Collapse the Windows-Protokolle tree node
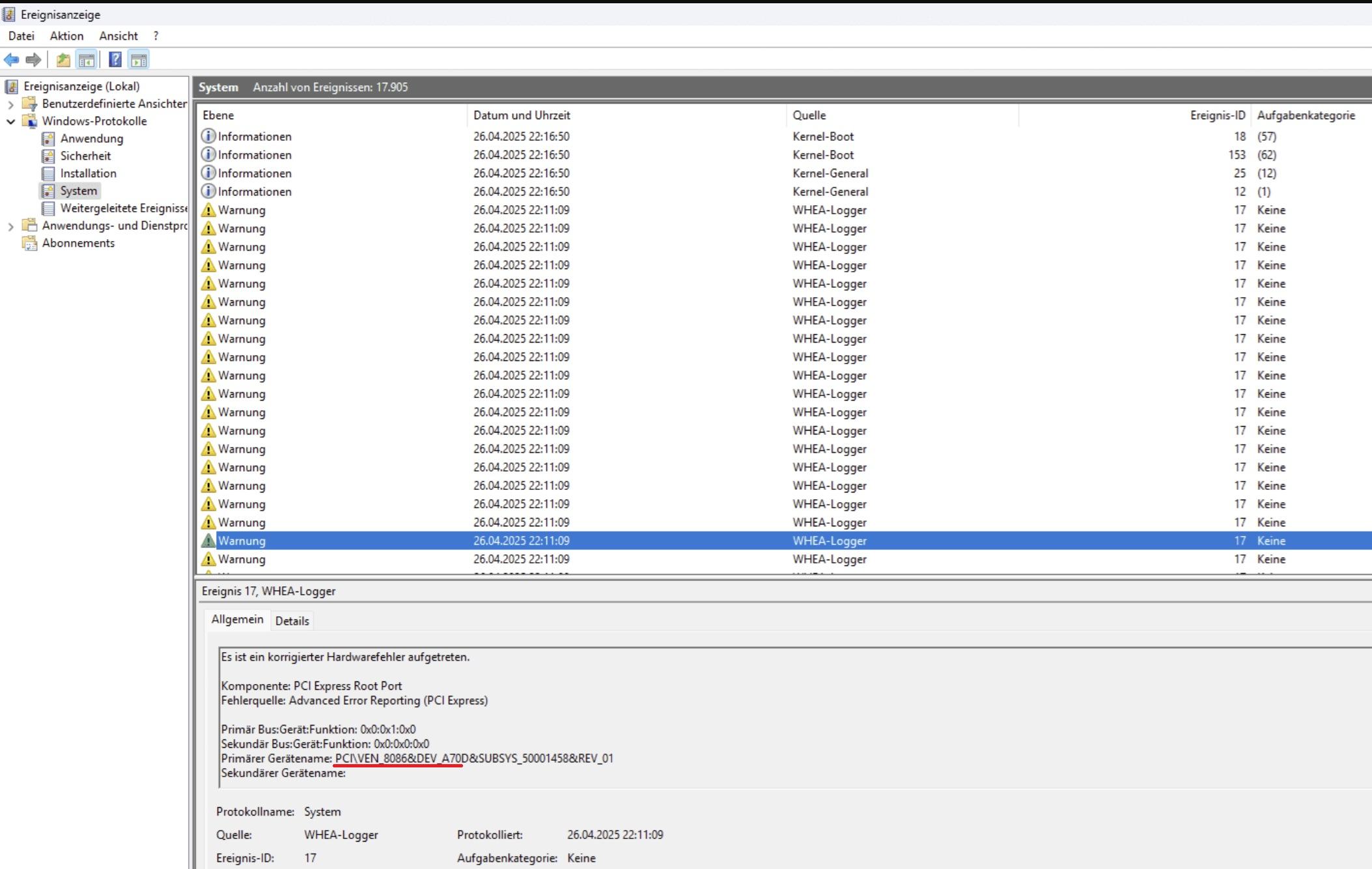 tap(10, 121)
